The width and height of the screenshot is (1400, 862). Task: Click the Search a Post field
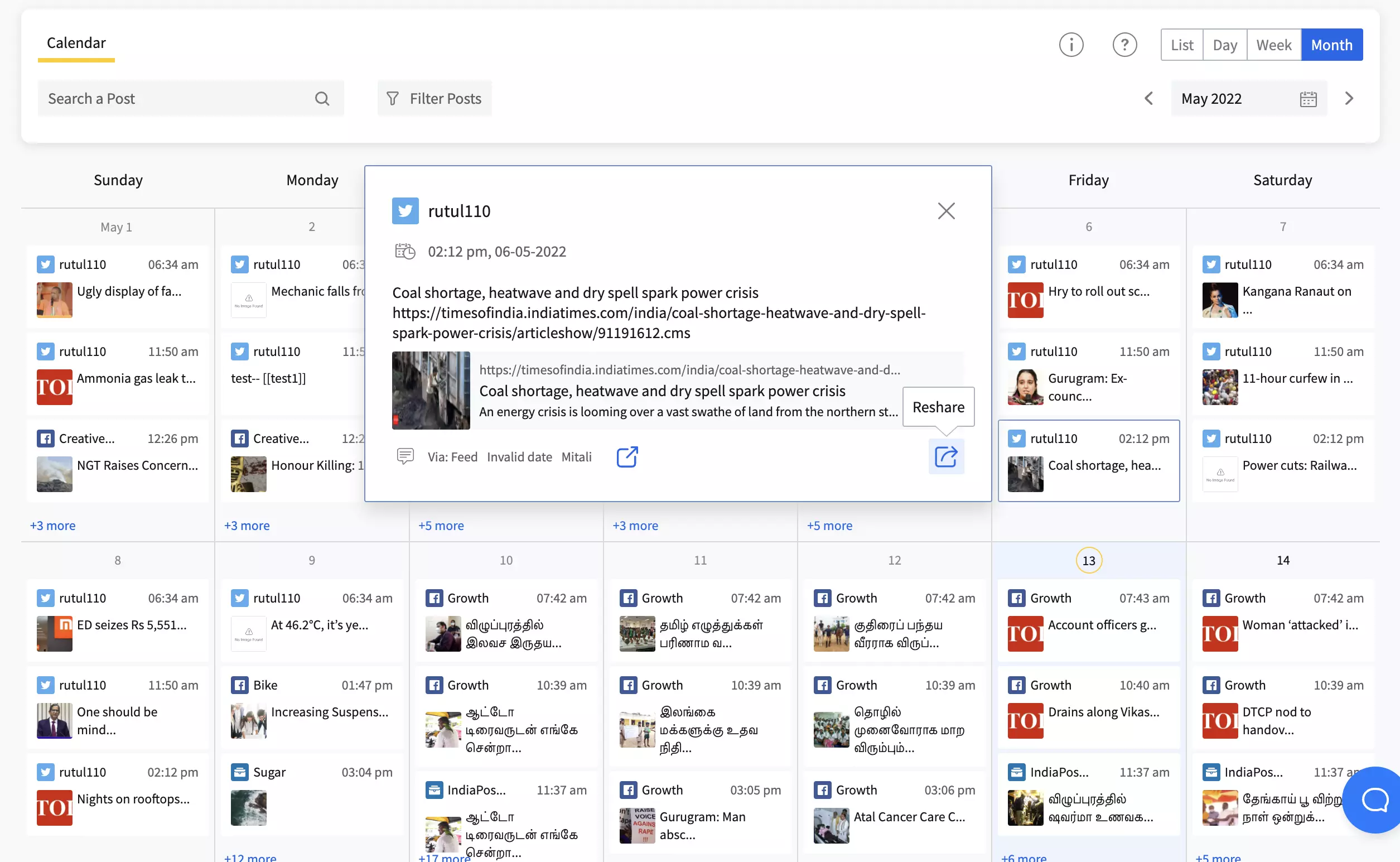[191, 99]
